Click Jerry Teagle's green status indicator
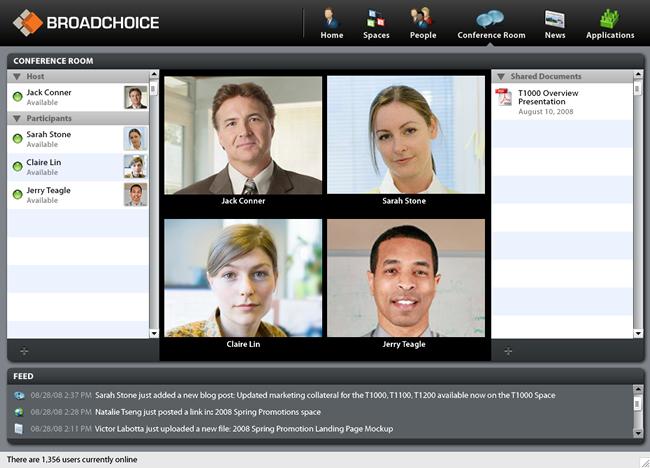Image resolution: width=650 pixels, height=468 pixels. (17, 194)
